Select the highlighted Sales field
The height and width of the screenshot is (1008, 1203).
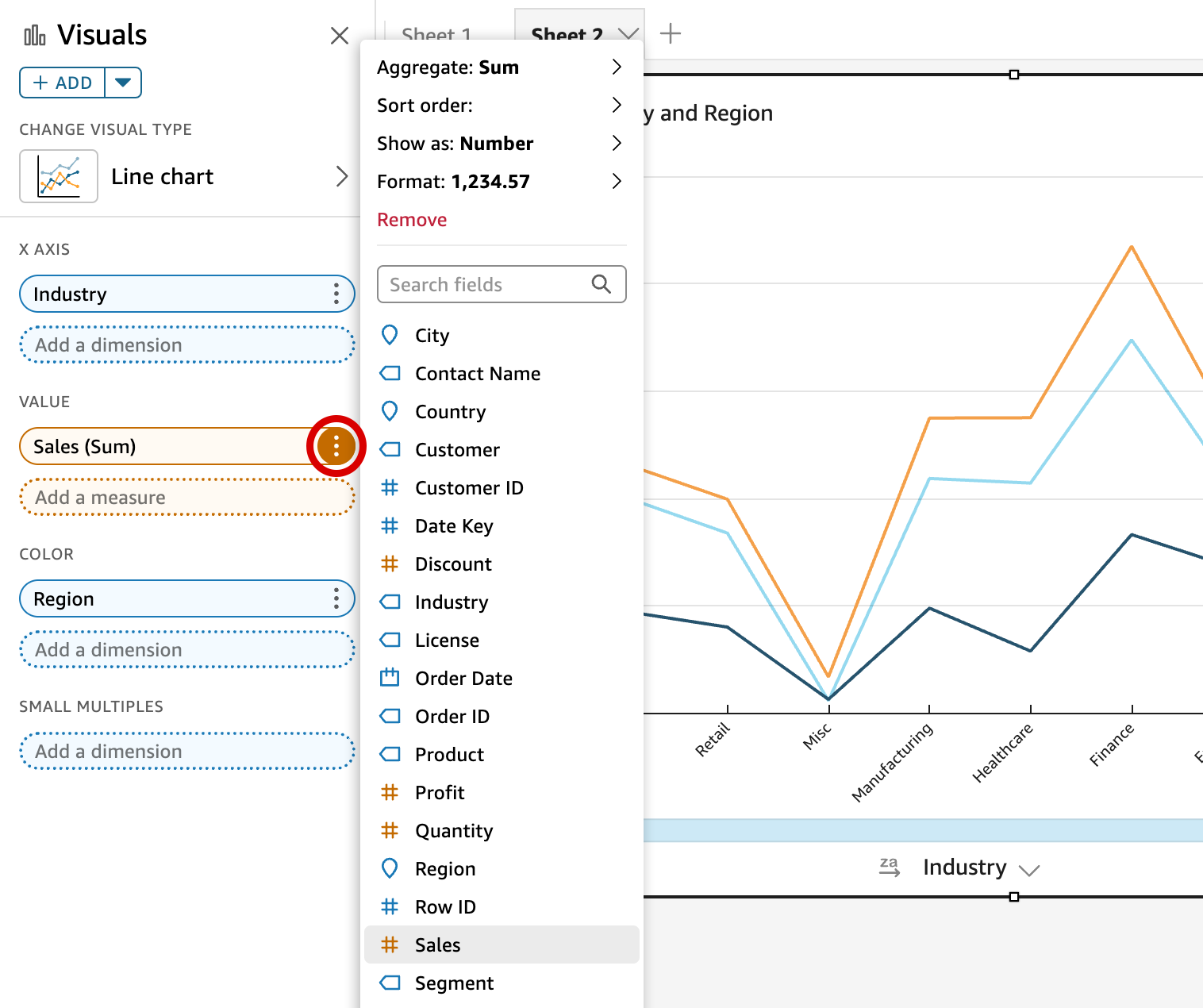(x=502, y=945)
